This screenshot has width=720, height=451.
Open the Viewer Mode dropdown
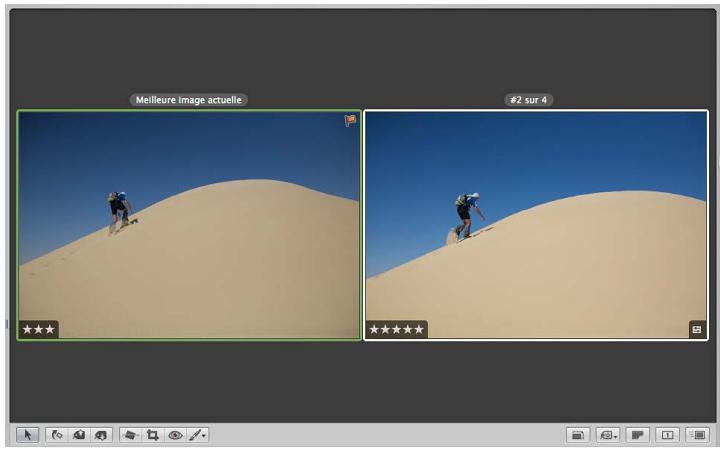[608, 434]
